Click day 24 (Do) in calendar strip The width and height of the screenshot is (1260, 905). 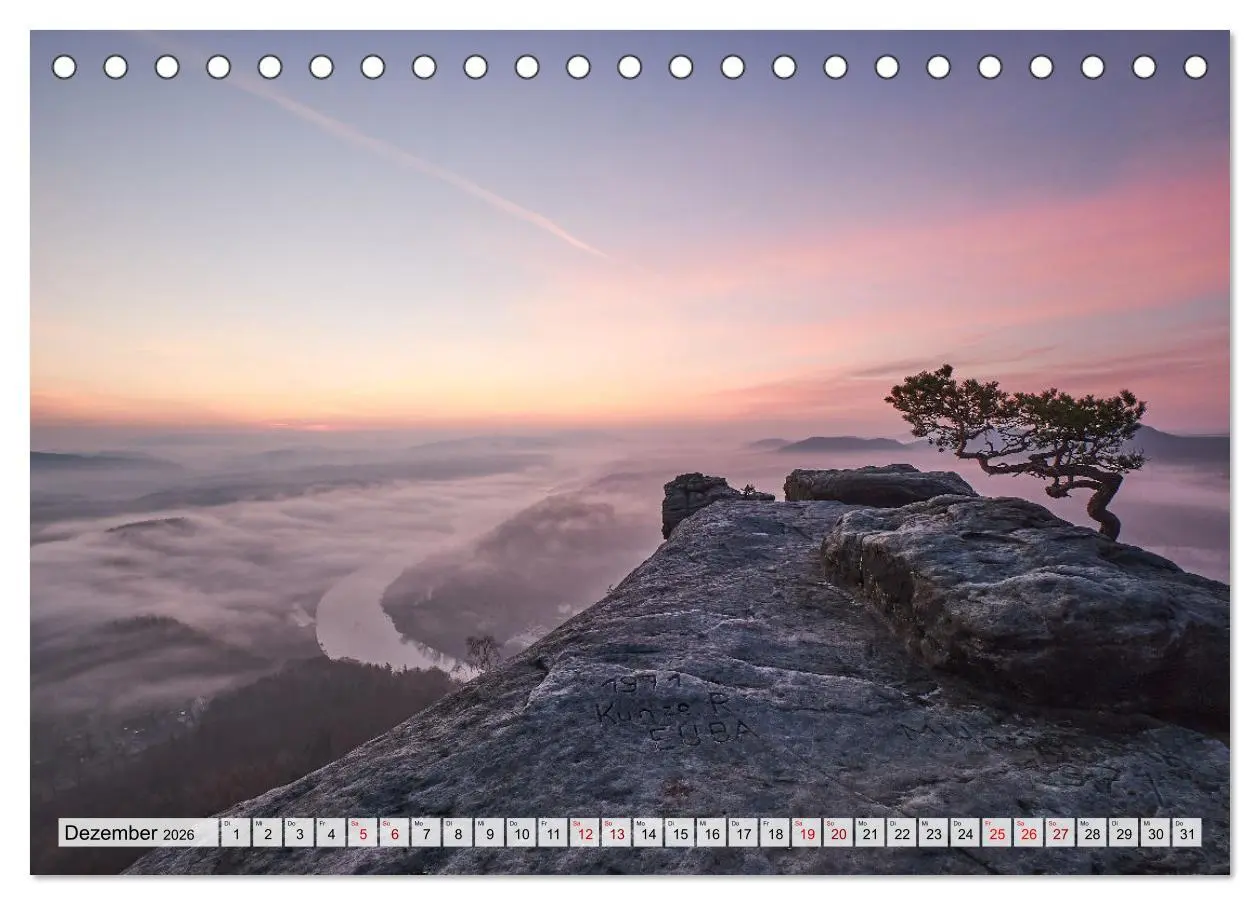[964, 833]
